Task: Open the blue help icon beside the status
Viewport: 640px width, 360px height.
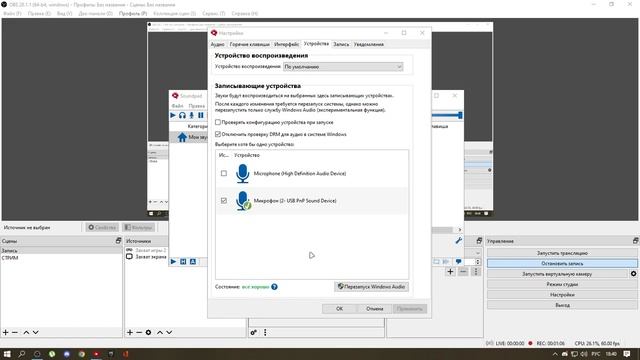Action: click(x=274, y=287)
